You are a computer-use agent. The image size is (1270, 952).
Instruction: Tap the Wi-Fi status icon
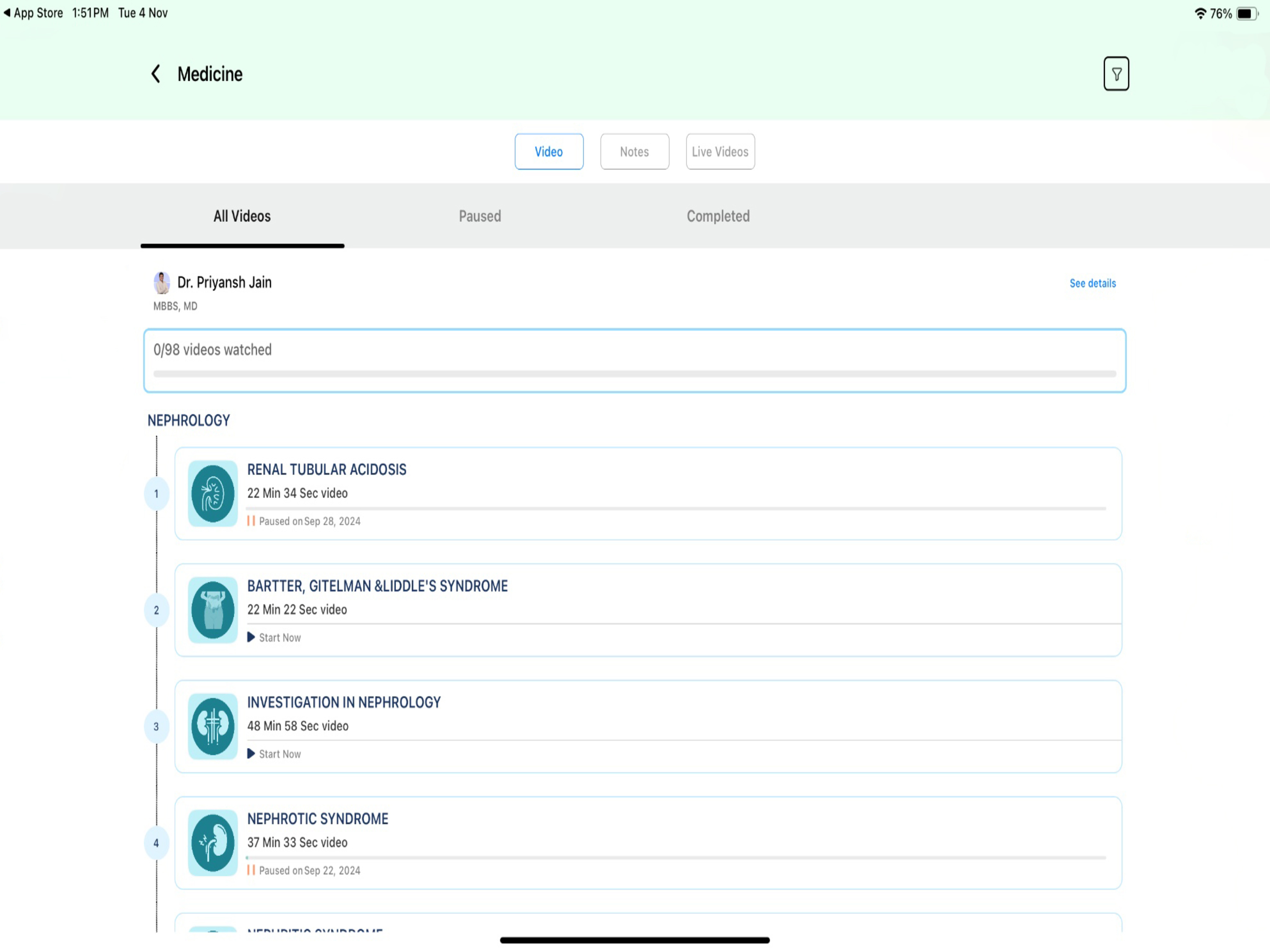pos(1200,13)
